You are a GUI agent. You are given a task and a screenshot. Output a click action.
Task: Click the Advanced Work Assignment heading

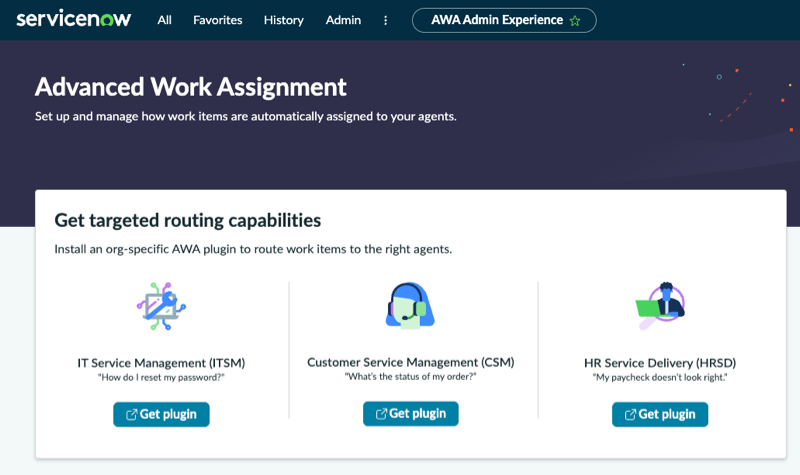click(x=191, y=87)
